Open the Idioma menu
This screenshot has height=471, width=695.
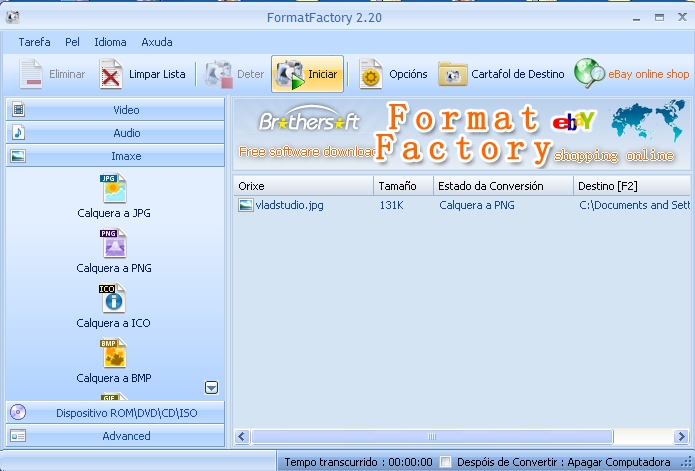click(x=110, y=42)
